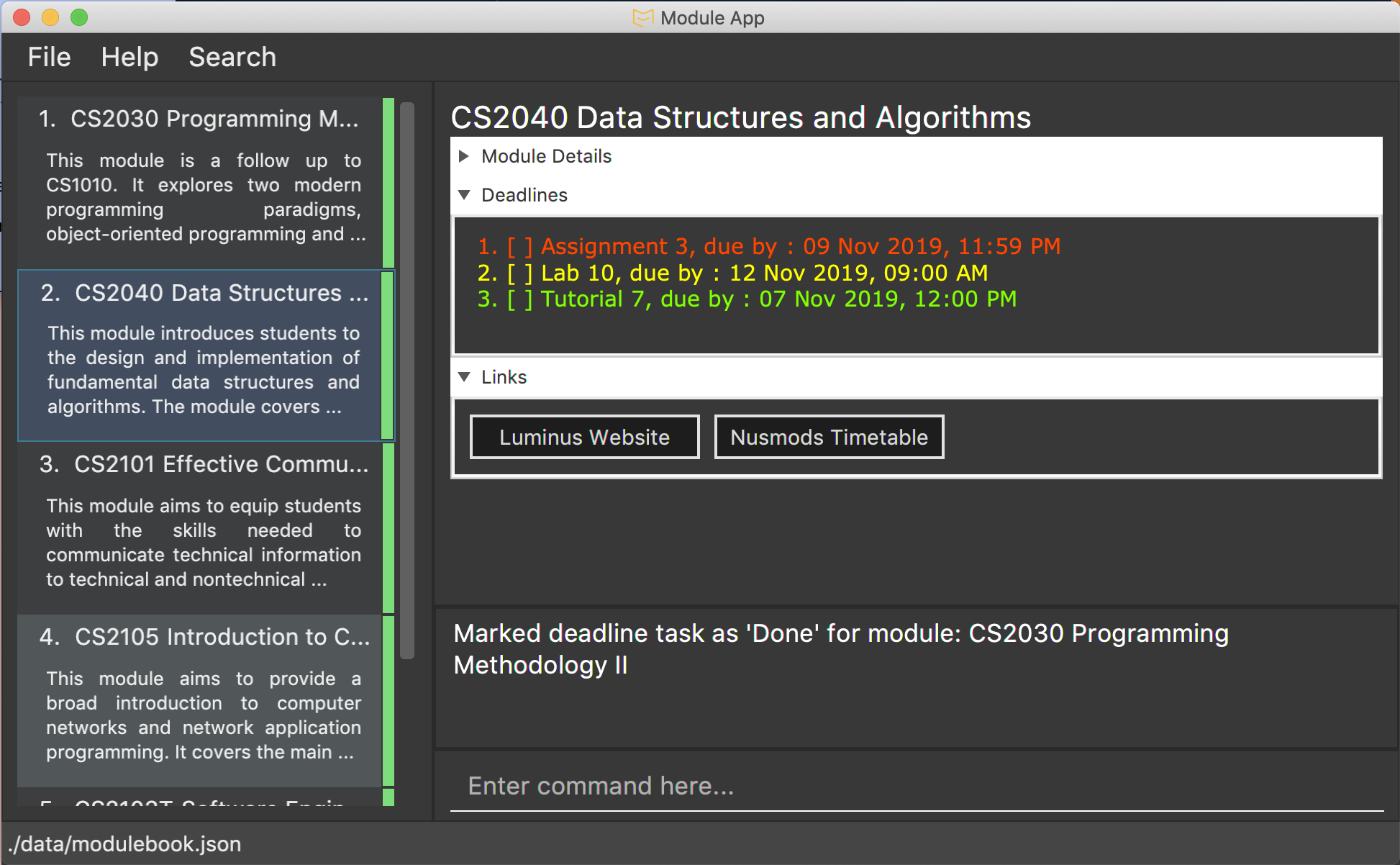Open the Help menu
The width and height of the screenshot is (1400, 865).
pyautogui.click(x=129, y=57)
